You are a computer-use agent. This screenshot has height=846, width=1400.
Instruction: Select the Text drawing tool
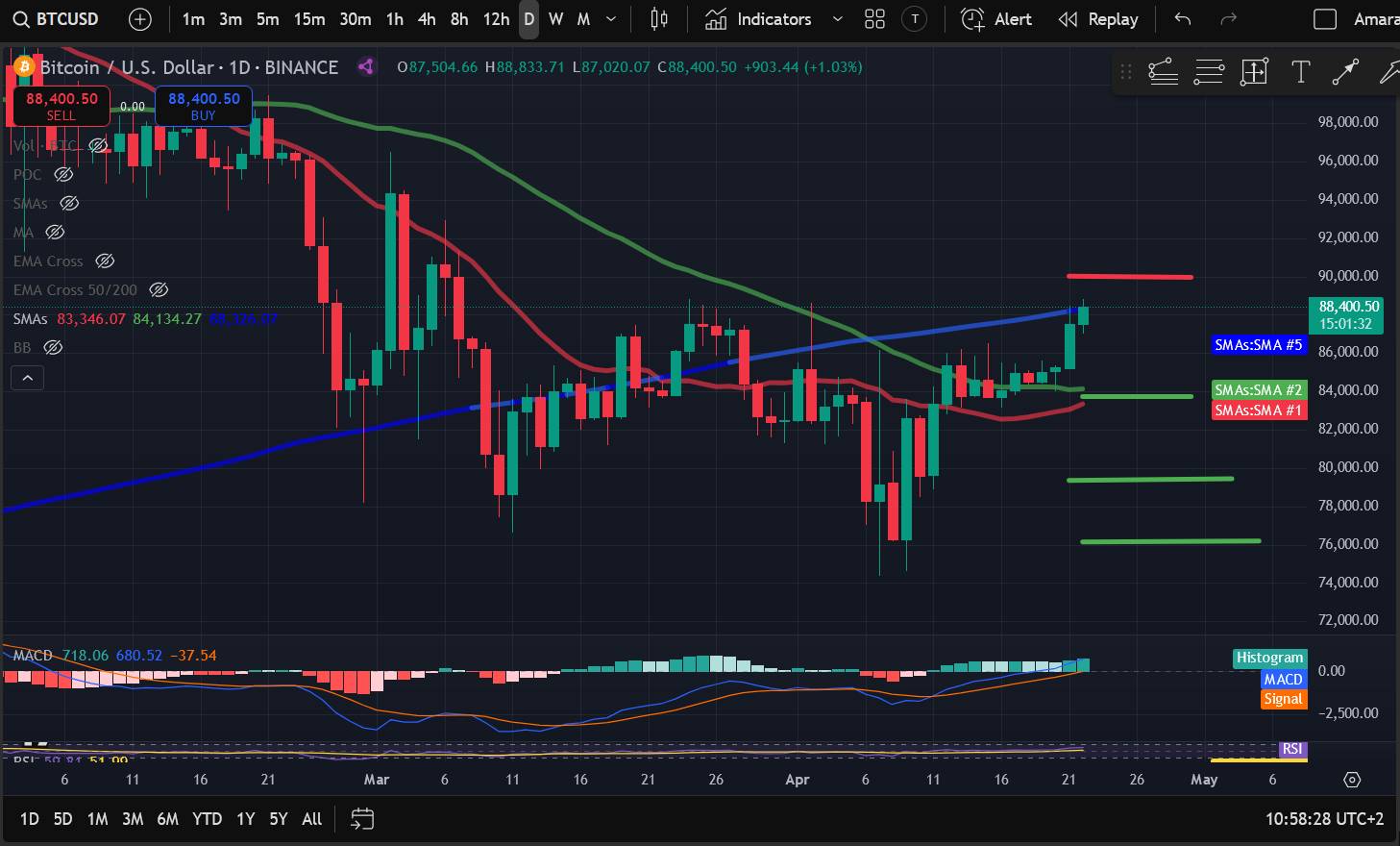tap(1301, 72)
